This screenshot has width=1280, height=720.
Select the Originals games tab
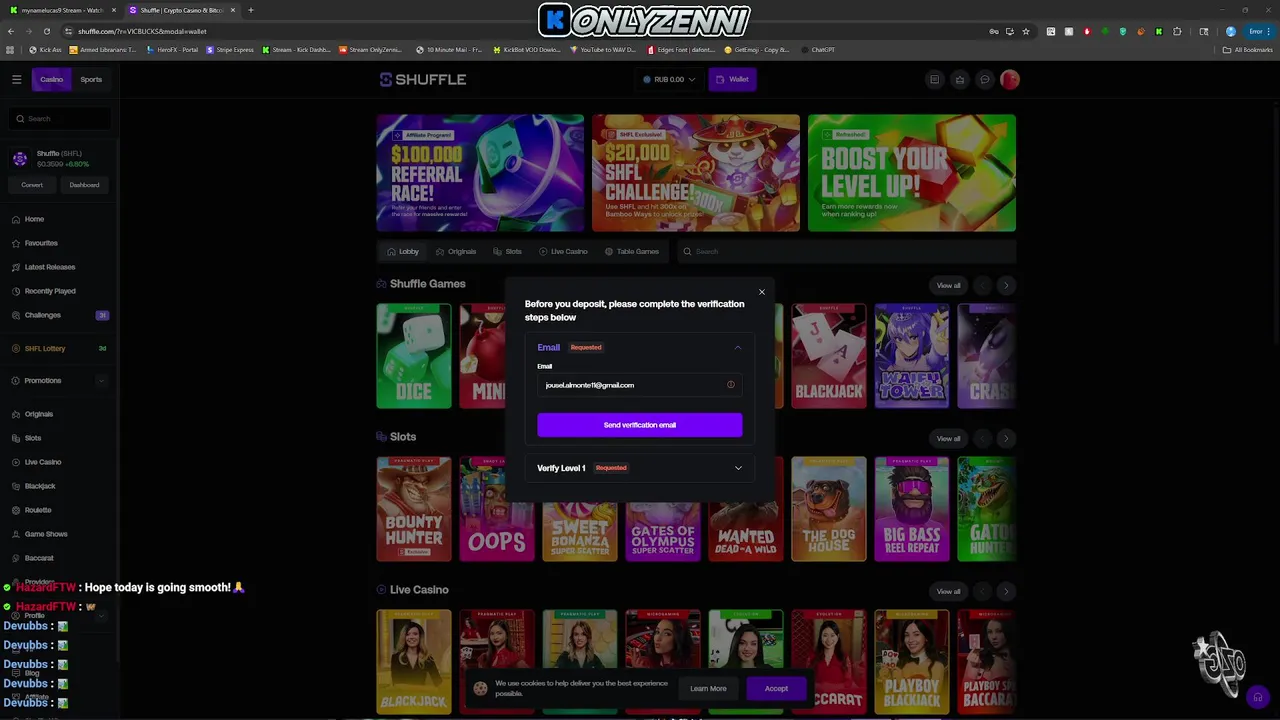456,251
